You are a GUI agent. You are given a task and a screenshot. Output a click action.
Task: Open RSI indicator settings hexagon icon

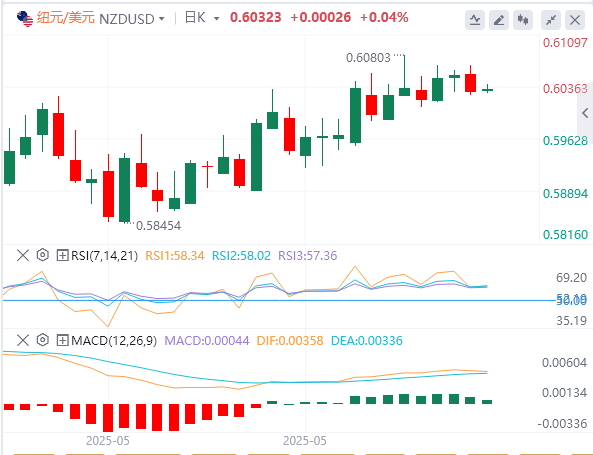[x=43, y=255]
